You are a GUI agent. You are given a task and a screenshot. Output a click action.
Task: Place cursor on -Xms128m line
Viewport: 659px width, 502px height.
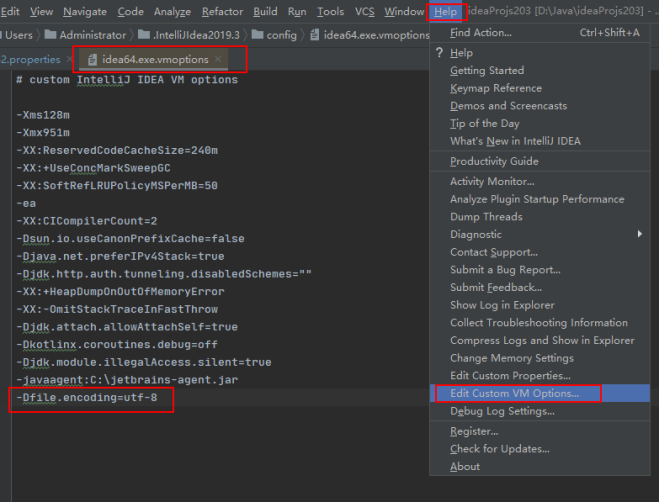43,115
